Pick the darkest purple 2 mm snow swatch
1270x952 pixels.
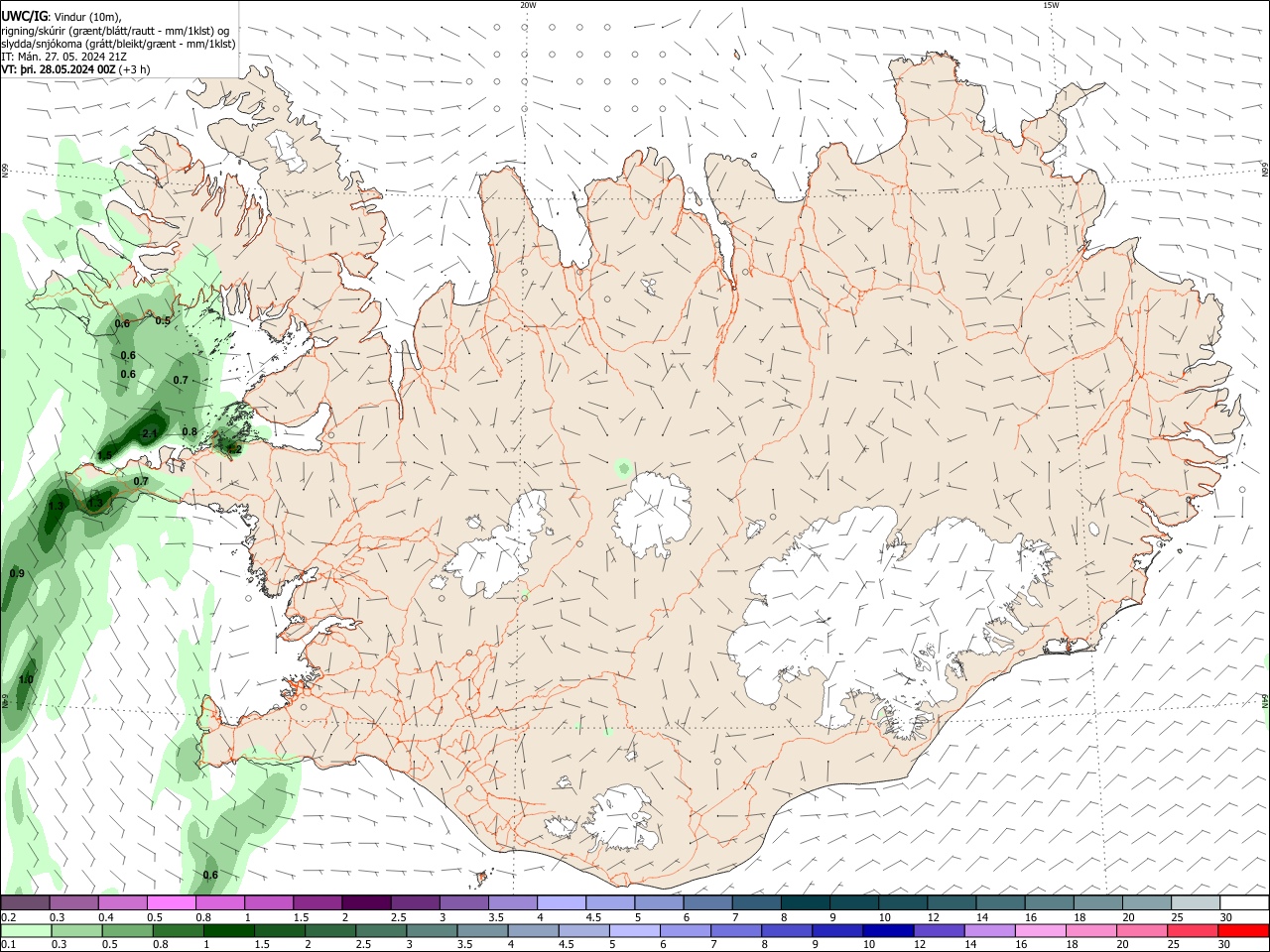click(365, 902)
